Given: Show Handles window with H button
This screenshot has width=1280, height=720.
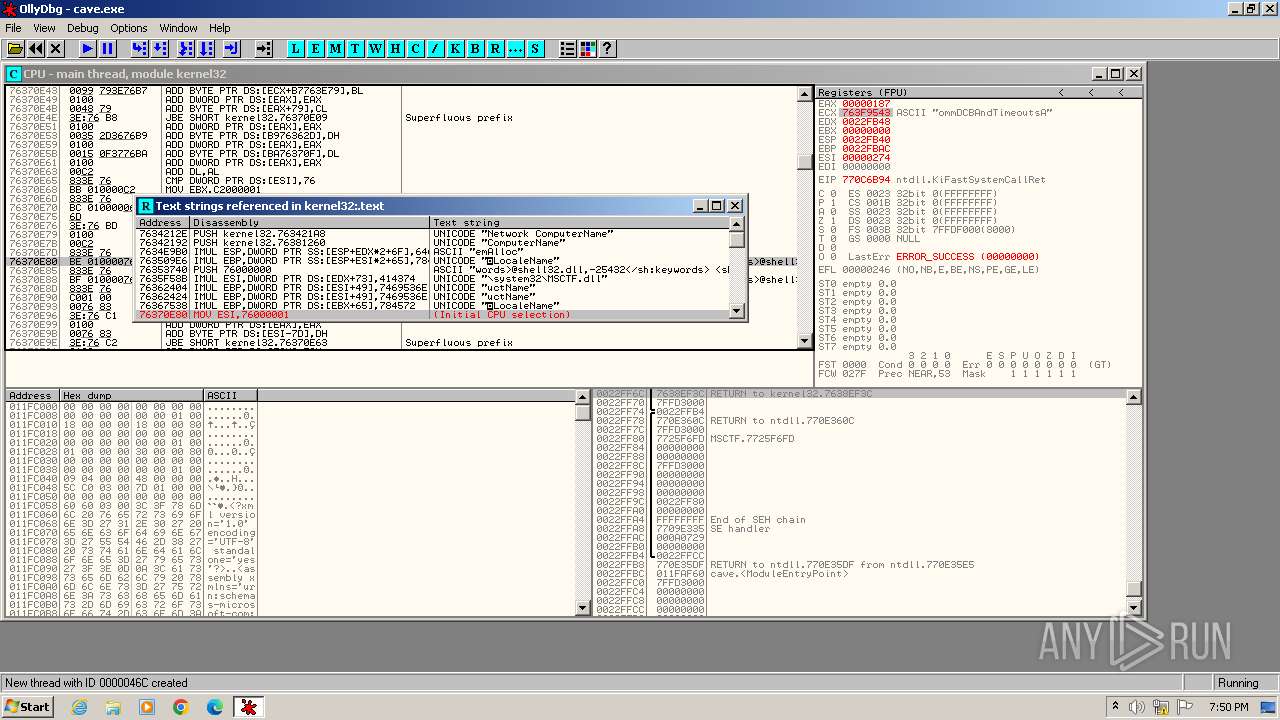Looking at the screenshot, I should coord(395,48).
